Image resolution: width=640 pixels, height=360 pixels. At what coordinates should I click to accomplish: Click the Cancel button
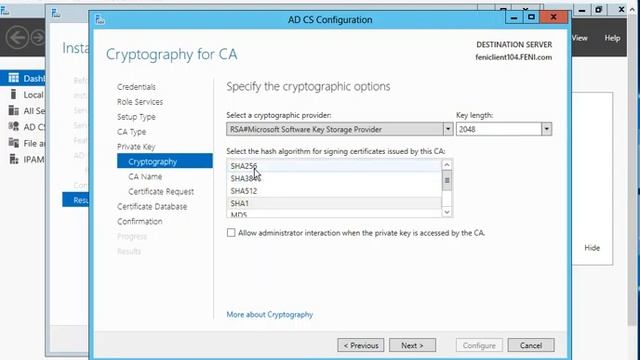[531, 345]
